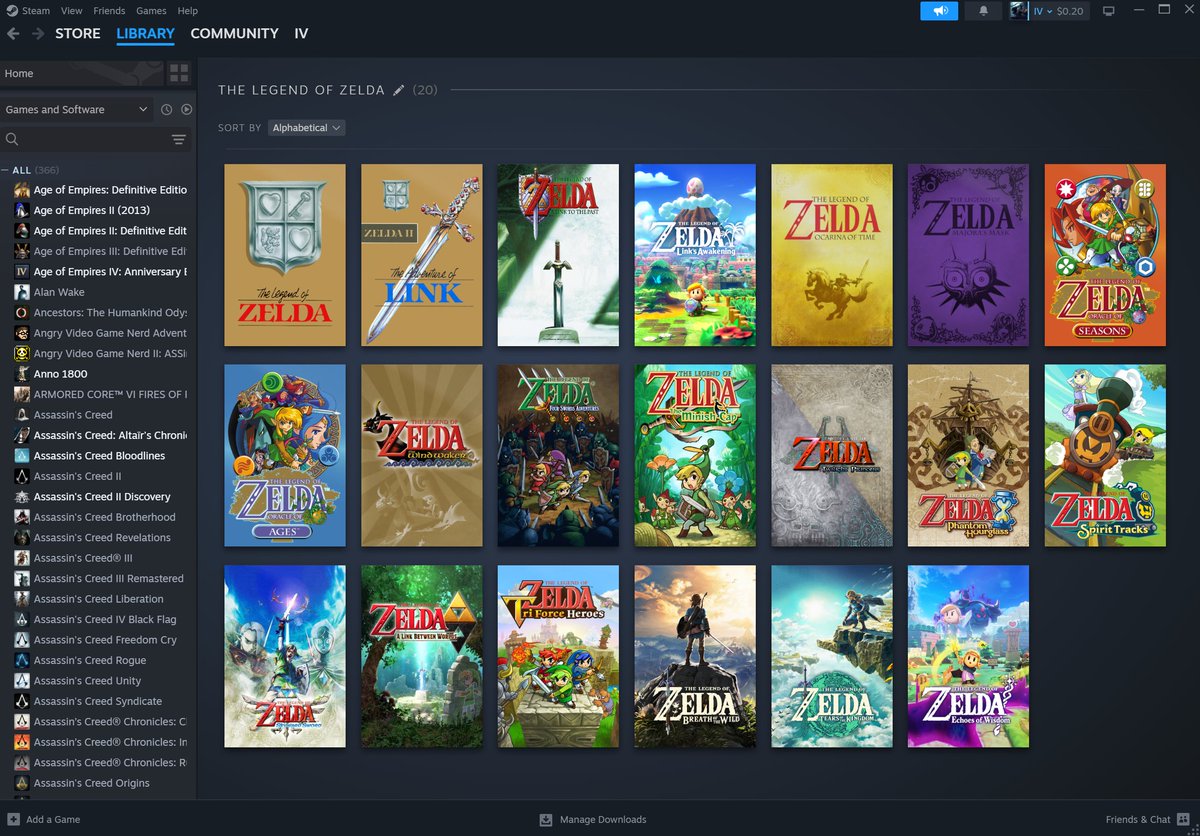The width and height of the screenshot is (1200, 836).
Task: Select Assassin's Creed Syndicate in list
Action: [96, 701]
